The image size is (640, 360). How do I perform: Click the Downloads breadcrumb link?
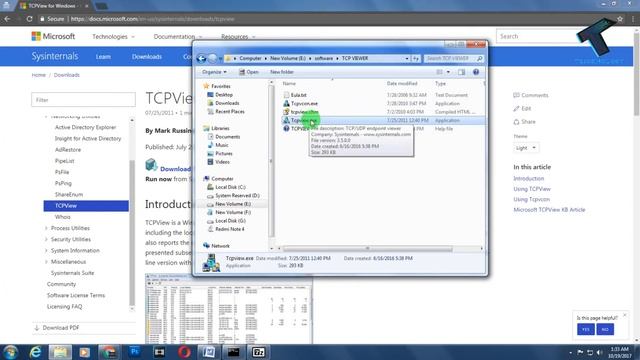pyautogui.click(x=67, y=75)
